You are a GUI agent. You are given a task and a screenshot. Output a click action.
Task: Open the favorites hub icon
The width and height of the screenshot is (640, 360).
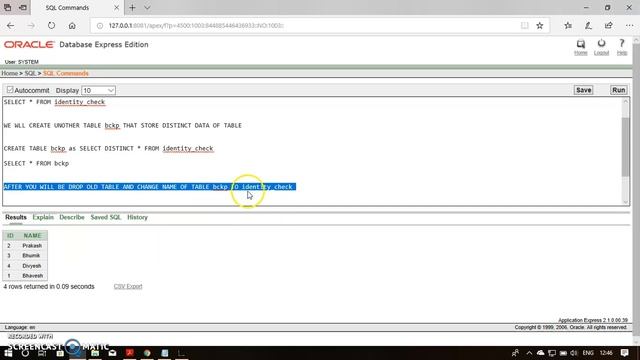[568, 25]
